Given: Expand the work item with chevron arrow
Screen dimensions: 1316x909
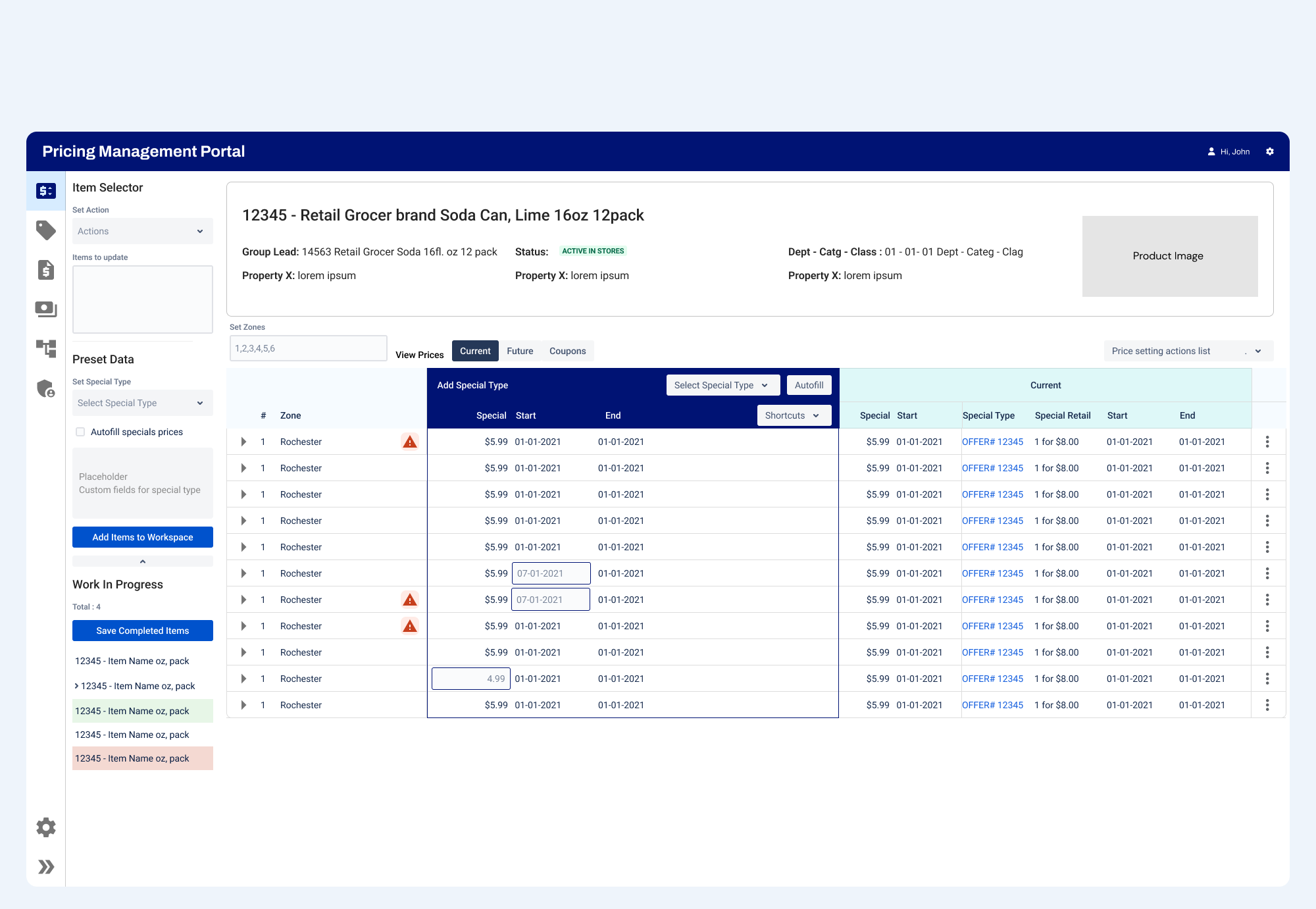Looking at the screenshot, I should coord(76,686).
